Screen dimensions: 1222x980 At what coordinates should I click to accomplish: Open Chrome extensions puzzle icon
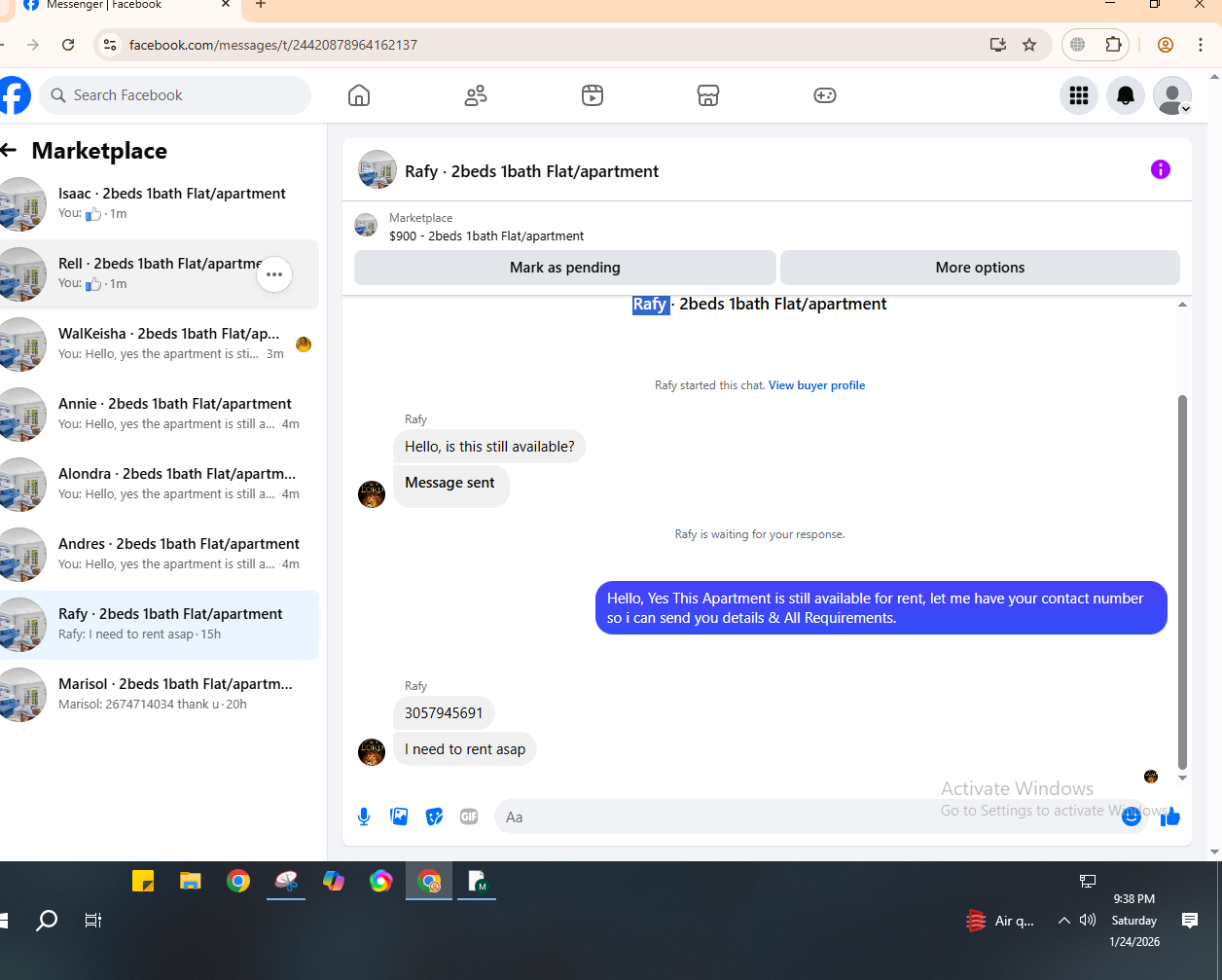click(1113, 45)
